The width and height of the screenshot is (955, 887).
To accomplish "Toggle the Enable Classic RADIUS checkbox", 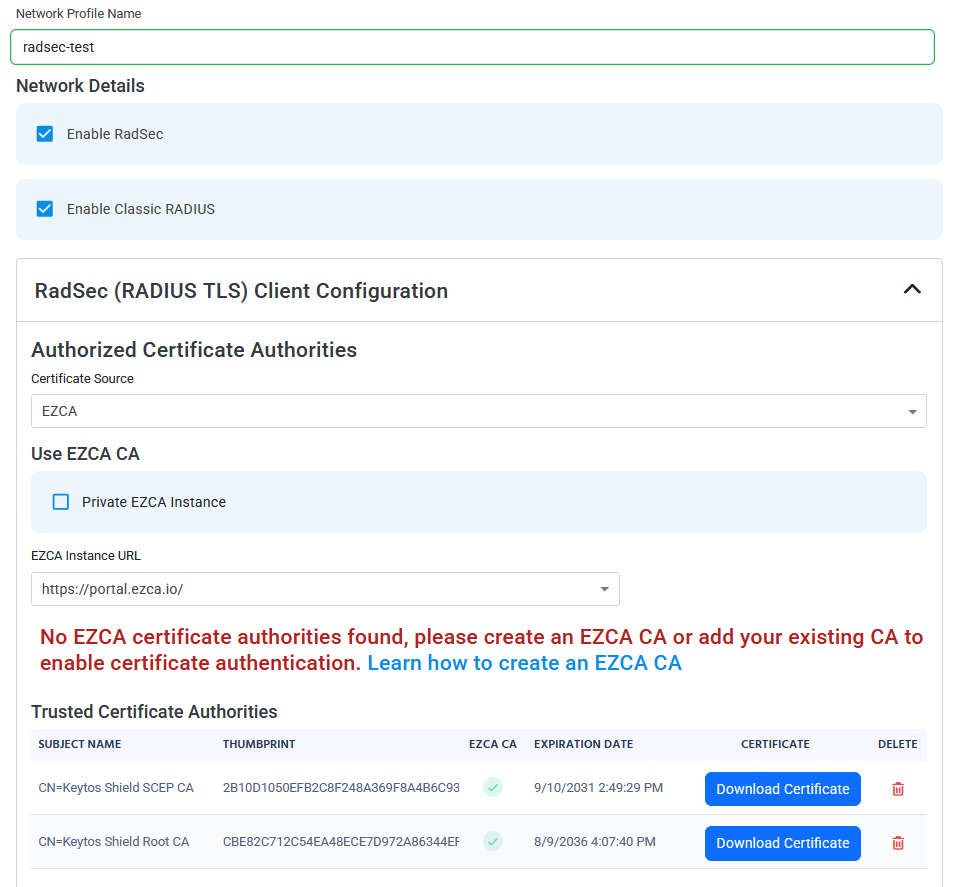I will pos(45,209).
